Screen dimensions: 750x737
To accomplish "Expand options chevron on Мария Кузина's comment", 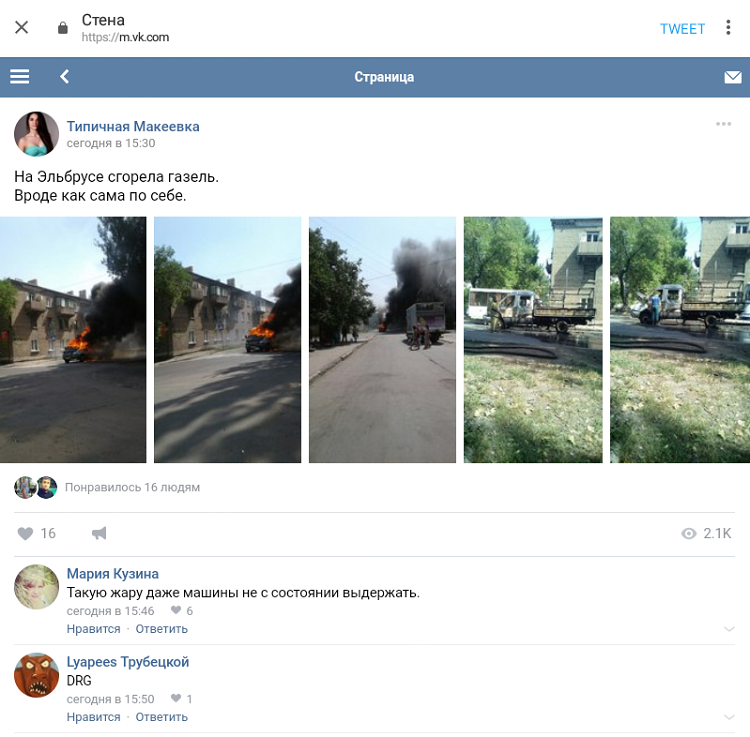I will click(729, 629).
